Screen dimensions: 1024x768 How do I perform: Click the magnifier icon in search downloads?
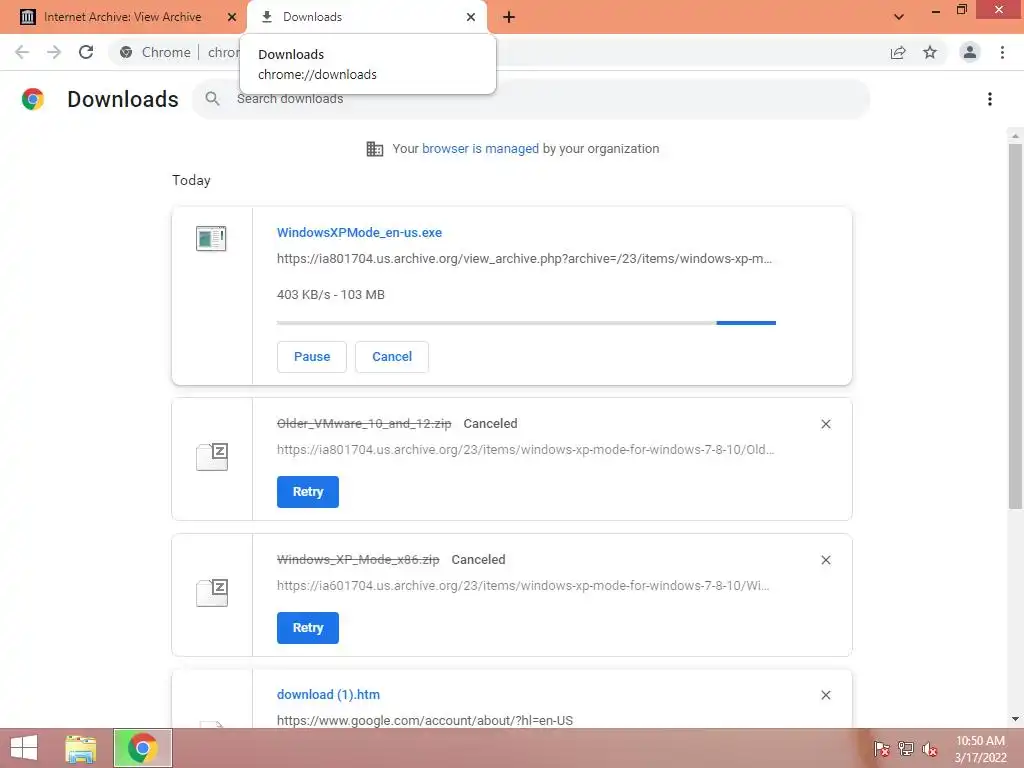tap(212, 99)
